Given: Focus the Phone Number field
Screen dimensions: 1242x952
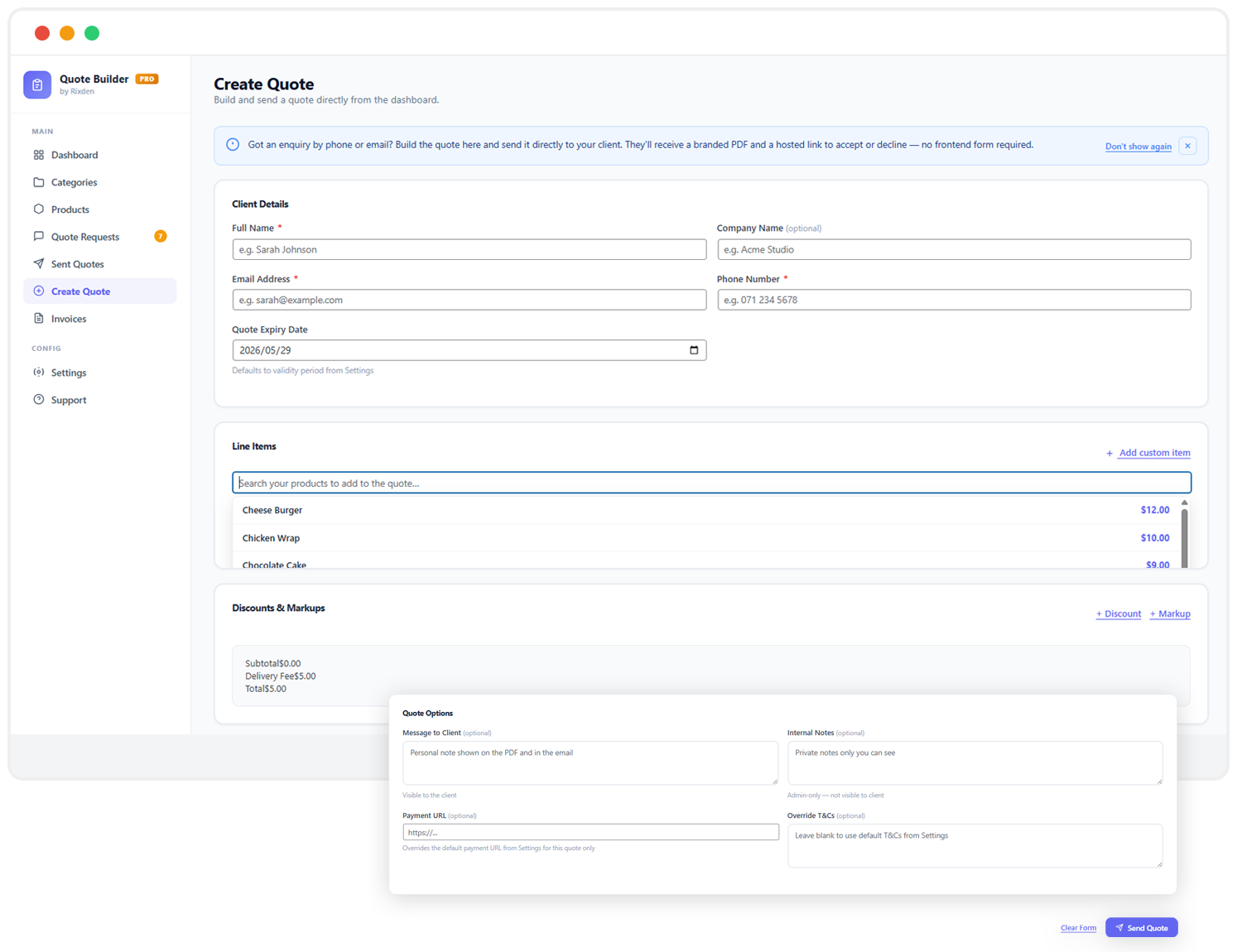Looking at the screenshot, I should pyautogui.click(x=954, y=300).
